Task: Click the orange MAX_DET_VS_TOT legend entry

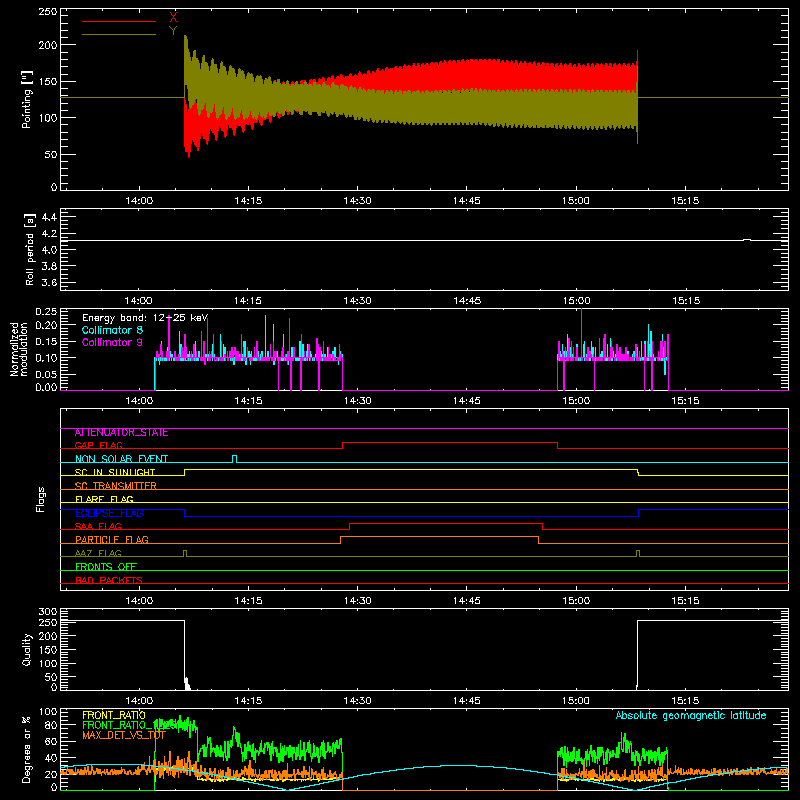Action: [x=124, y=735]
